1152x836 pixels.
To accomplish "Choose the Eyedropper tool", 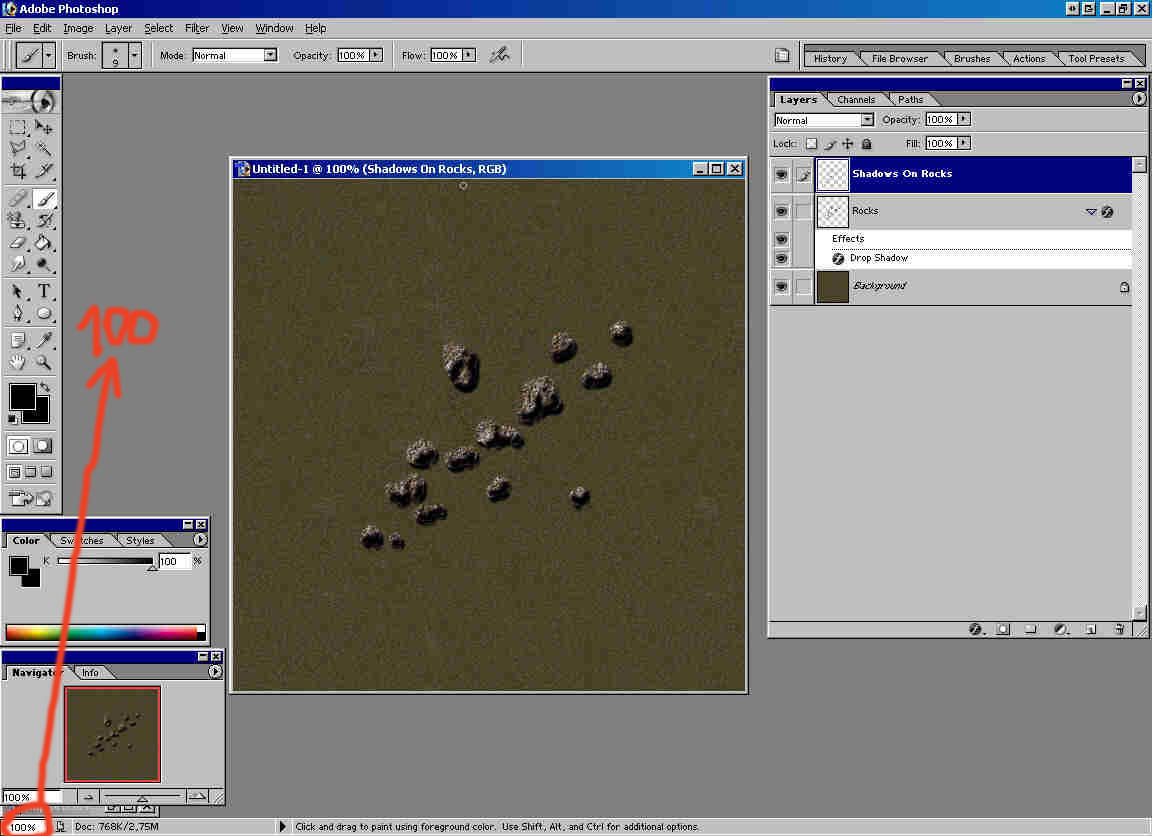I will [x=44, y=340].
